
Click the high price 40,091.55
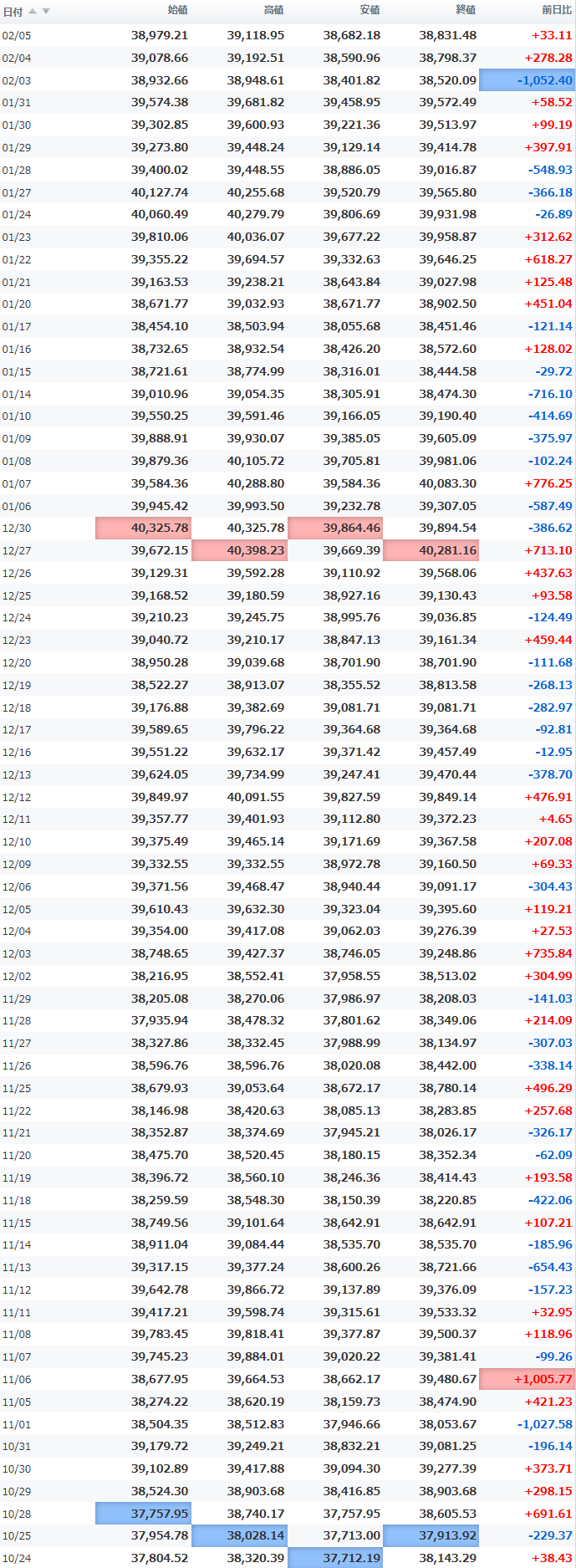click(x=256, y=797)
